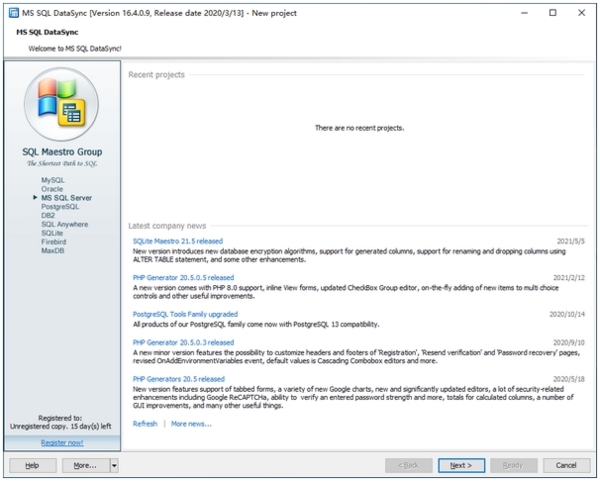Image resolution: width=600 pixels, height=481 pixels.
Task: Click the Latest company news heading
Action: (167, 226)
